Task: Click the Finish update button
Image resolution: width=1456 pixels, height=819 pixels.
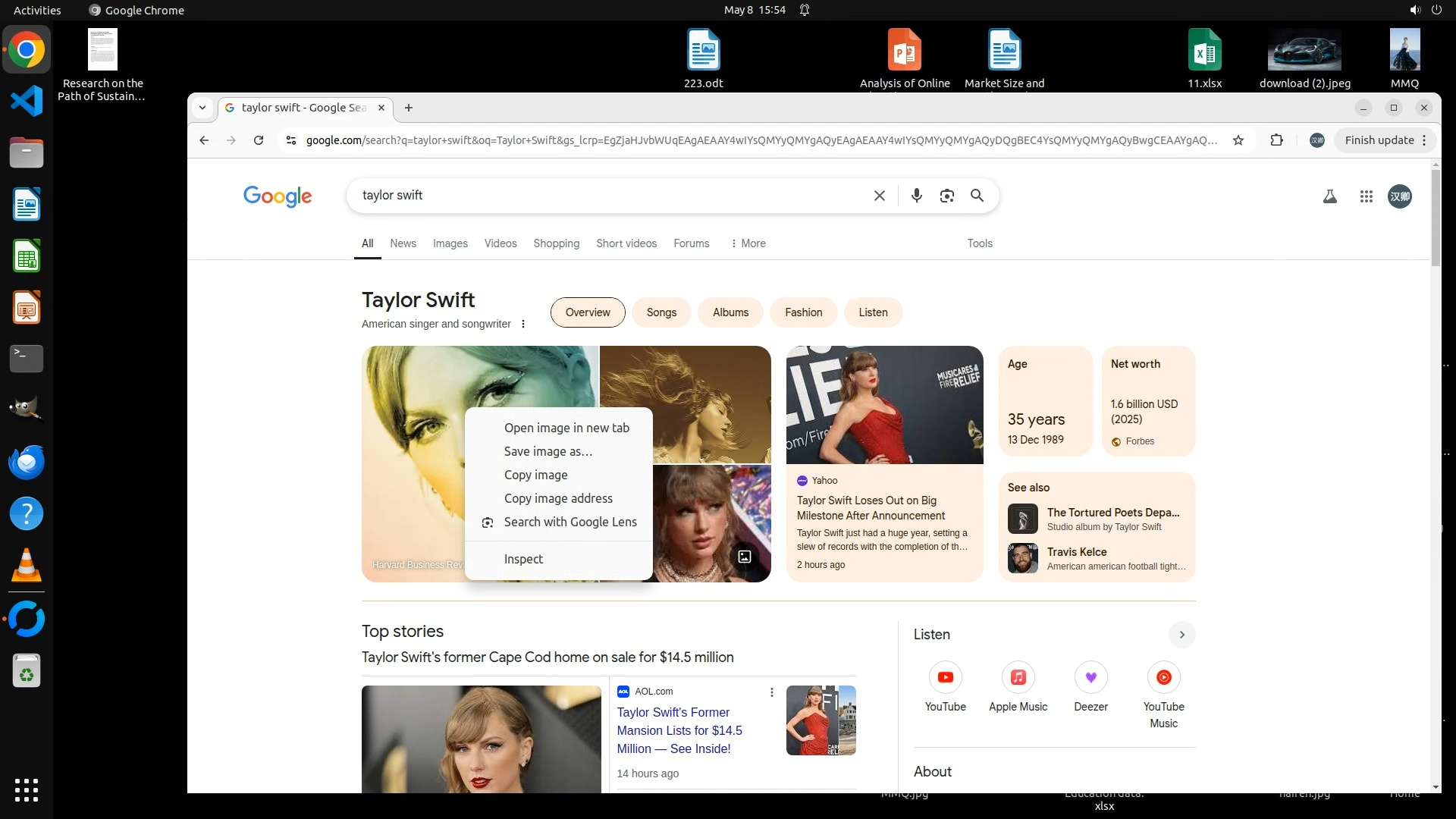Action: pyautogui.click(x=1379, y=140)
